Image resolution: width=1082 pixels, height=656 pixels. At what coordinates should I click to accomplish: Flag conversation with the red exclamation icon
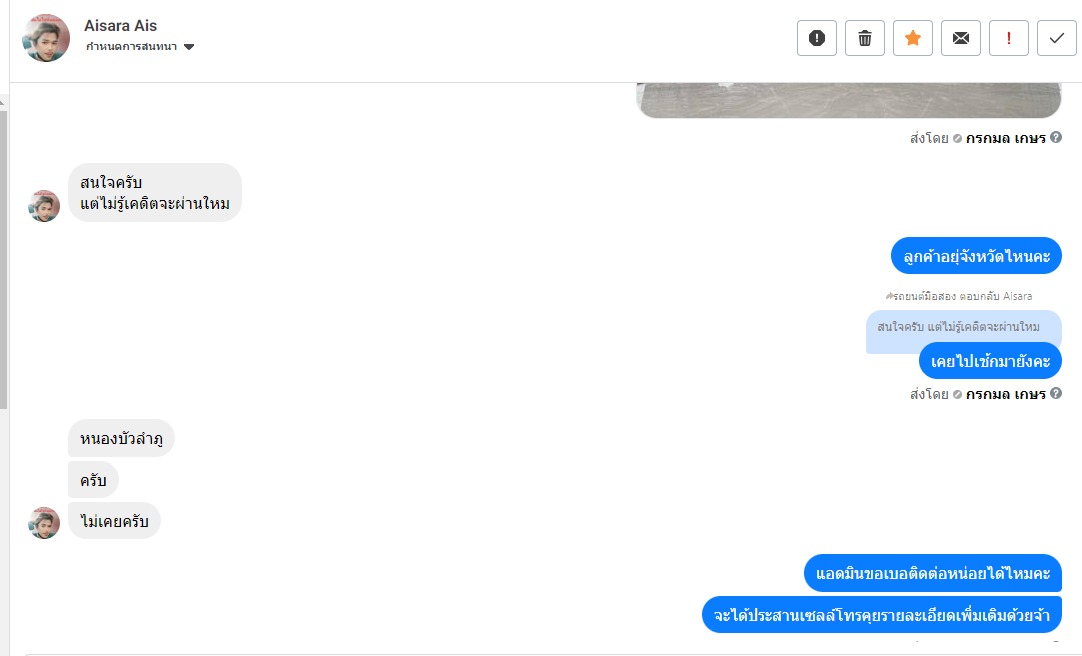pyautogui.click(x=1008, y=38)
